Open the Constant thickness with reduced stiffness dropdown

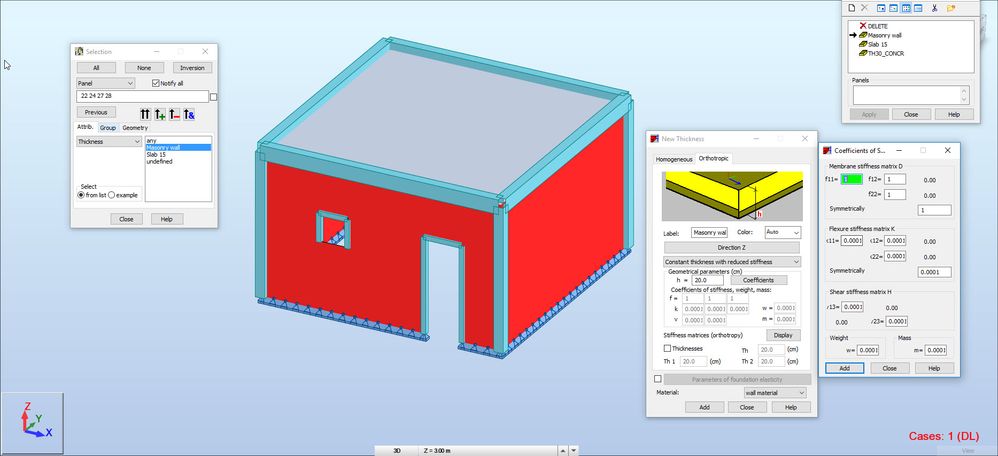[x=732, y=262]
